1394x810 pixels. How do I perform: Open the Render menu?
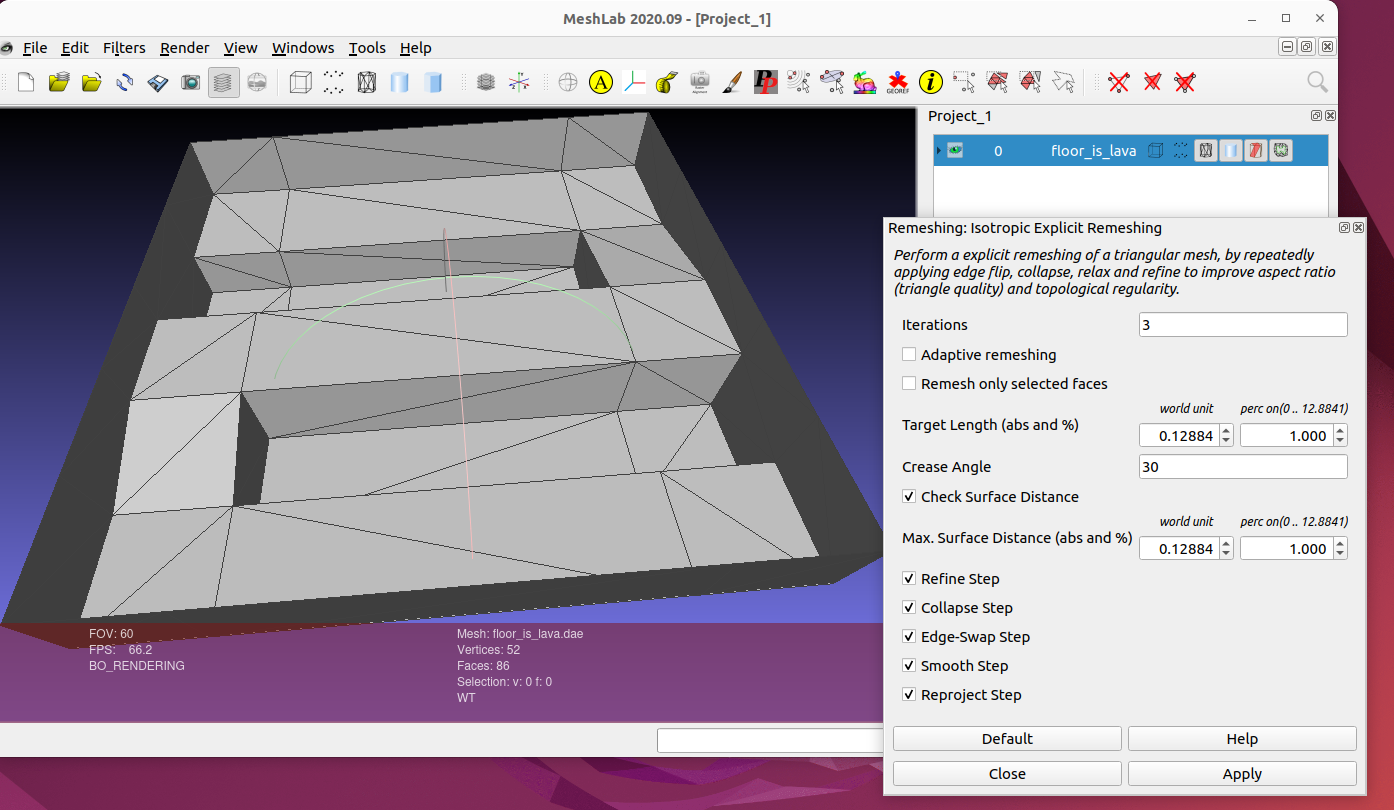pos(185,48)
